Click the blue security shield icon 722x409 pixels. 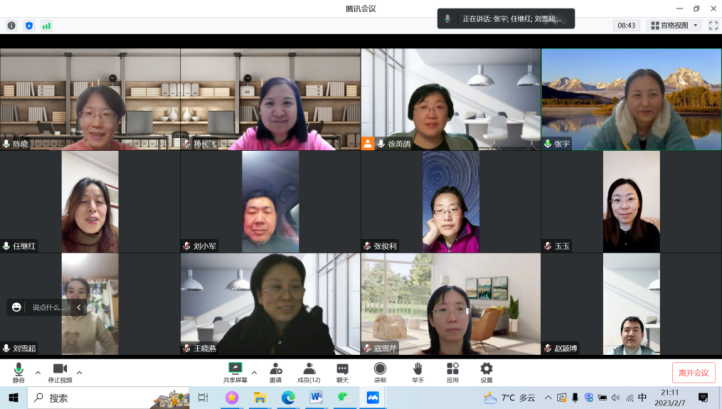(29, 25)
